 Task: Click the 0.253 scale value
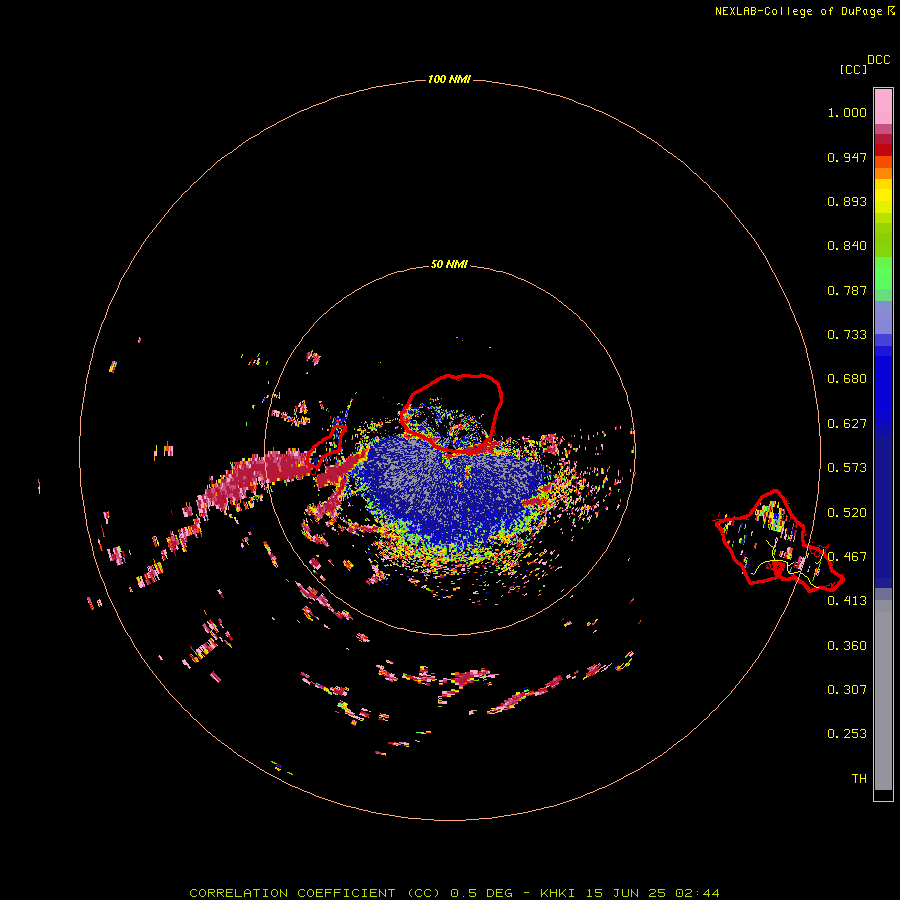pyautogui.click(x=847, y=734)
